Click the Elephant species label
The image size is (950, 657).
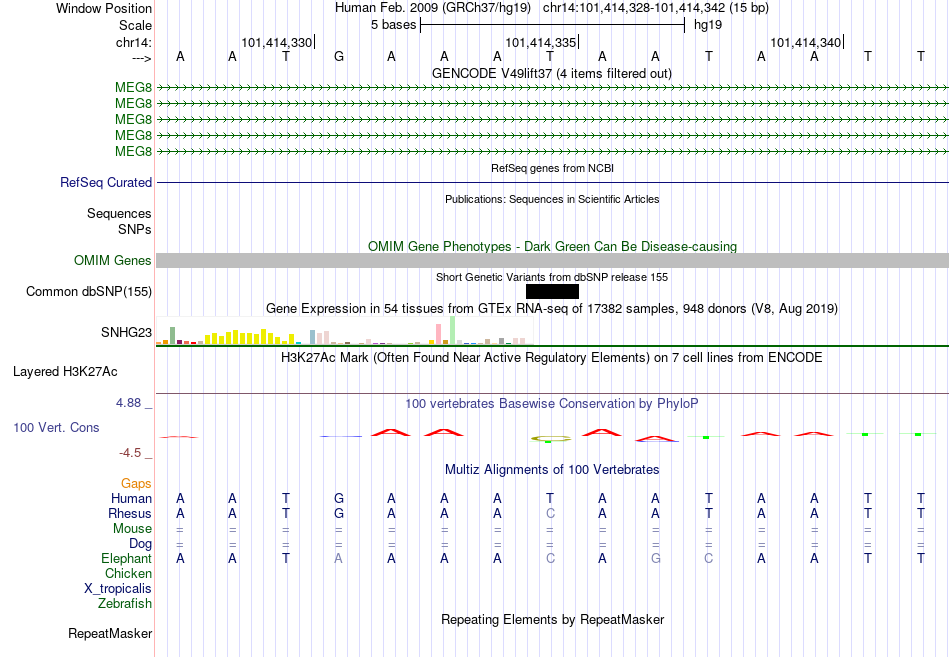tap(127, 558)
